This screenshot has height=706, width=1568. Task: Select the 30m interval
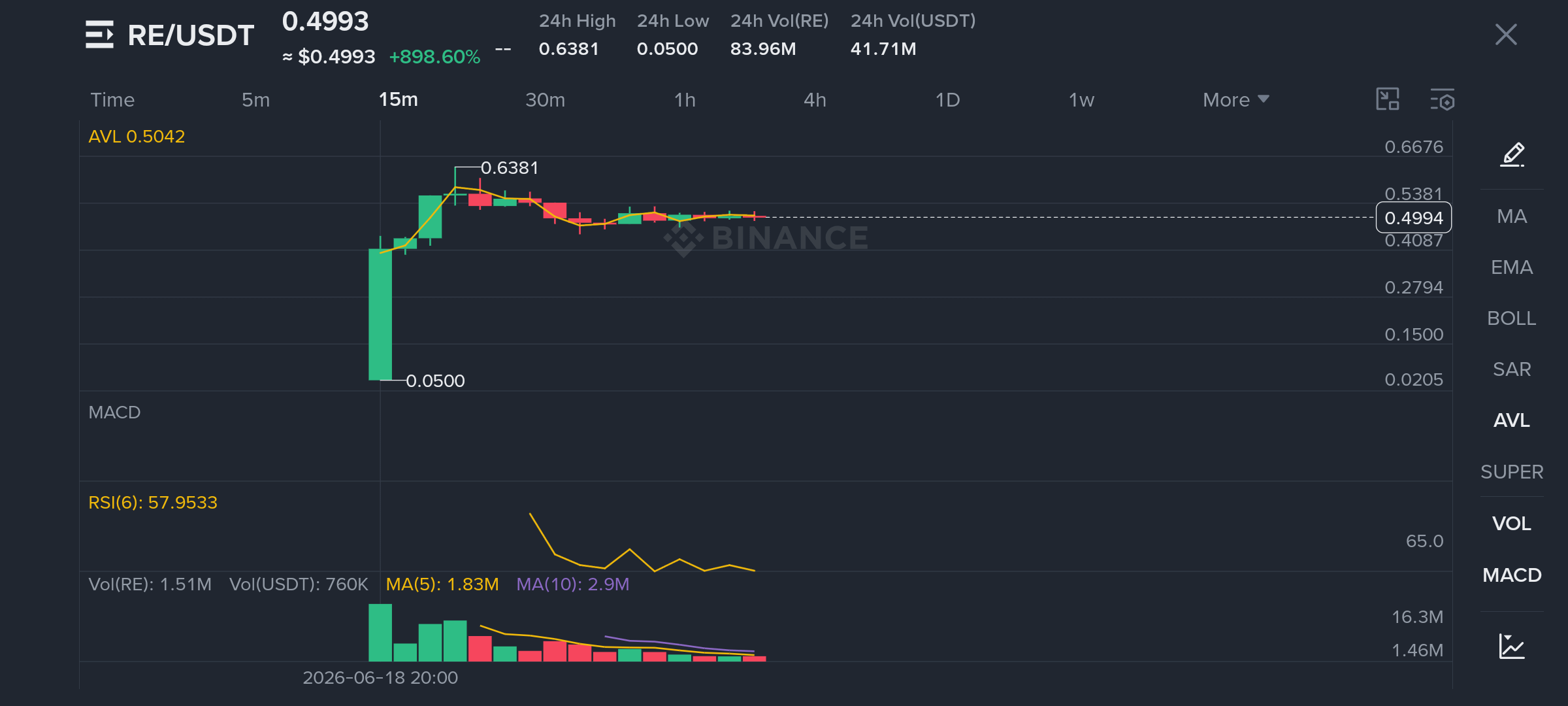[x=545, y=99]
